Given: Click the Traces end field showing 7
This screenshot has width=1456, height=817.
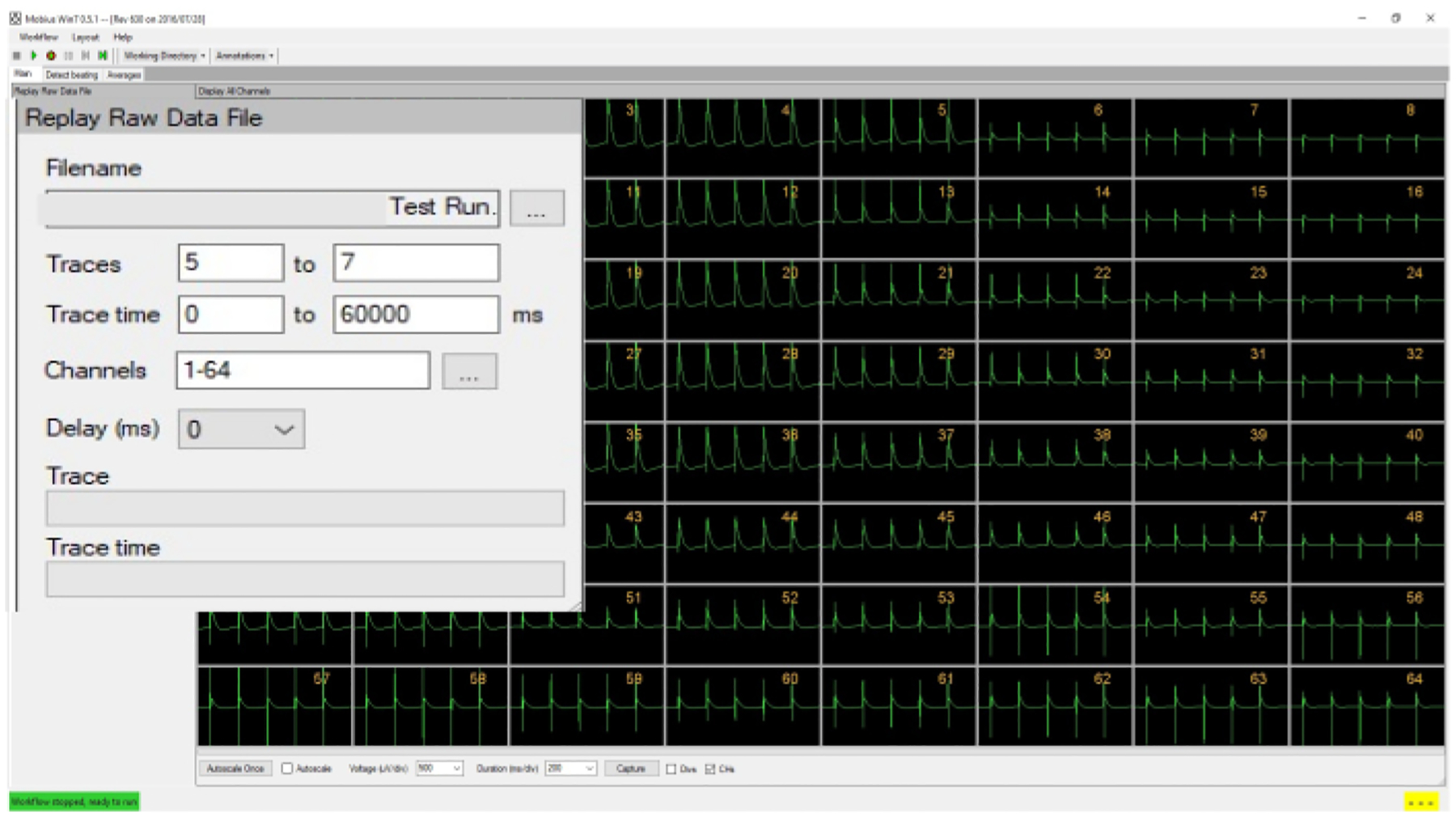Looking at the screenshot, I should (416, 263).
